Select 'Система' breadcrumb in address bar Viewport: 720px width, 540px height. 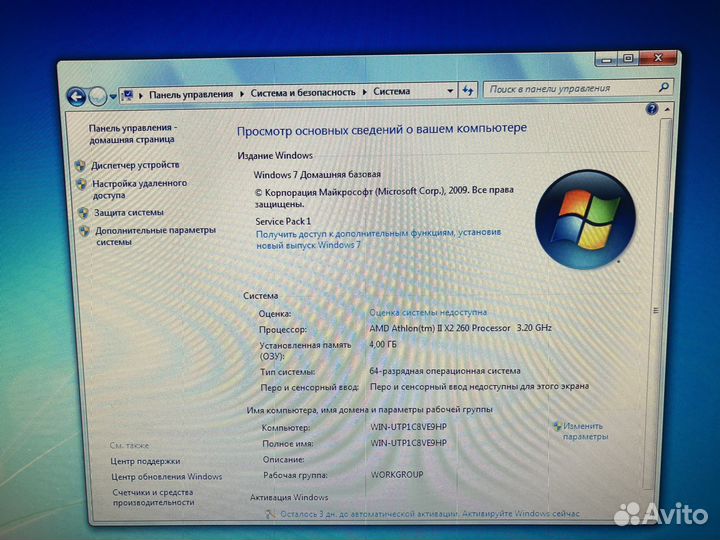tap(391, 91)
